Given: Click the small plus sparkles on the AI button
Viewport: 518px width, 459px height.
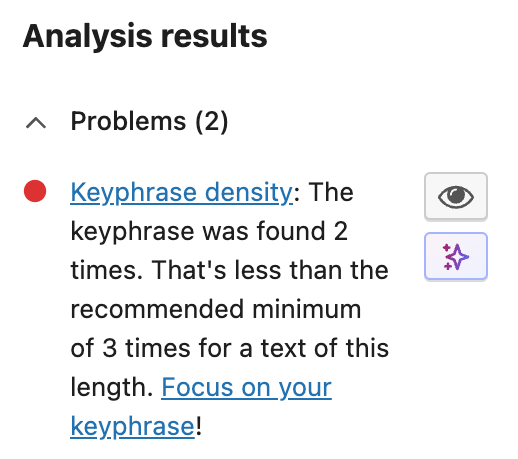Looking at the screenshot, I should tap(447, 257).
